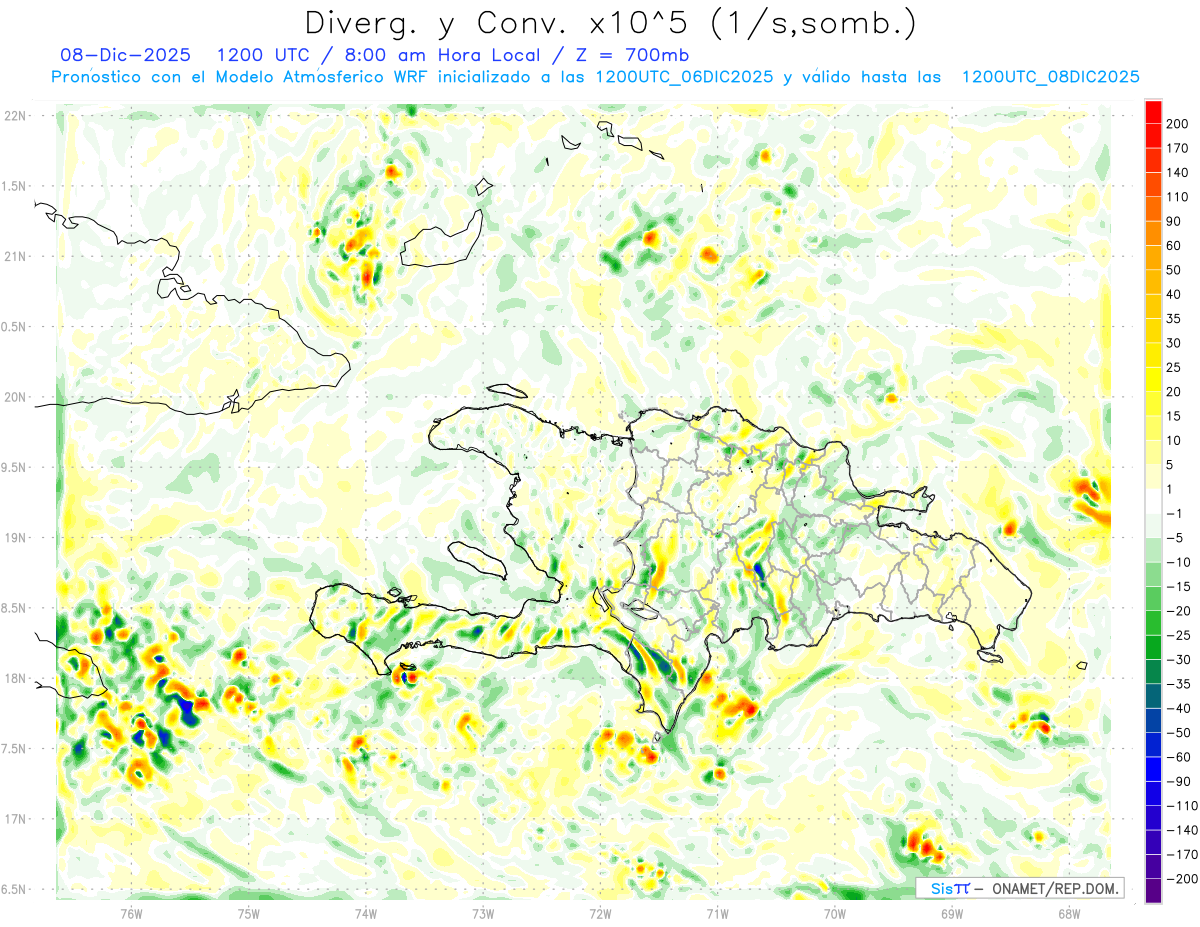The height and width of the screenshot is (927, 1200).
Task: Click the color scale label '90'
Action: (1173, 221)
